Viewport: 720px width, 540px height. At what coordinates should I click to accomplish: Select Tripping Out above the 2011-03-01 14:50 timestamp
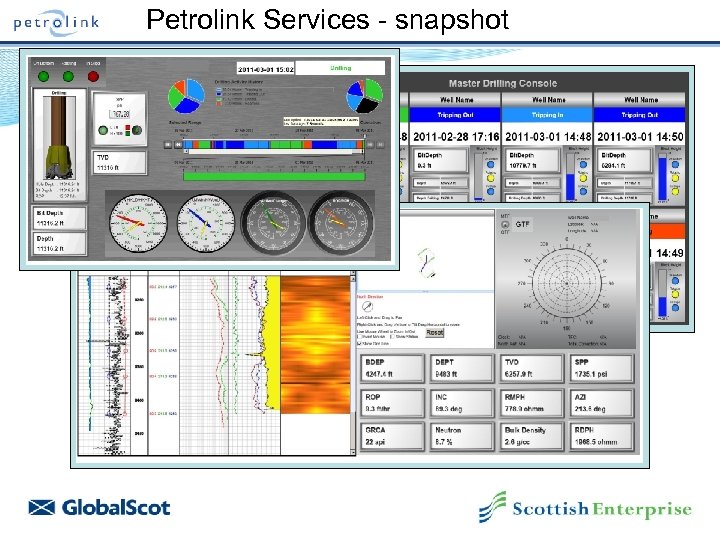pyautogui.click(x=639, y=115)
